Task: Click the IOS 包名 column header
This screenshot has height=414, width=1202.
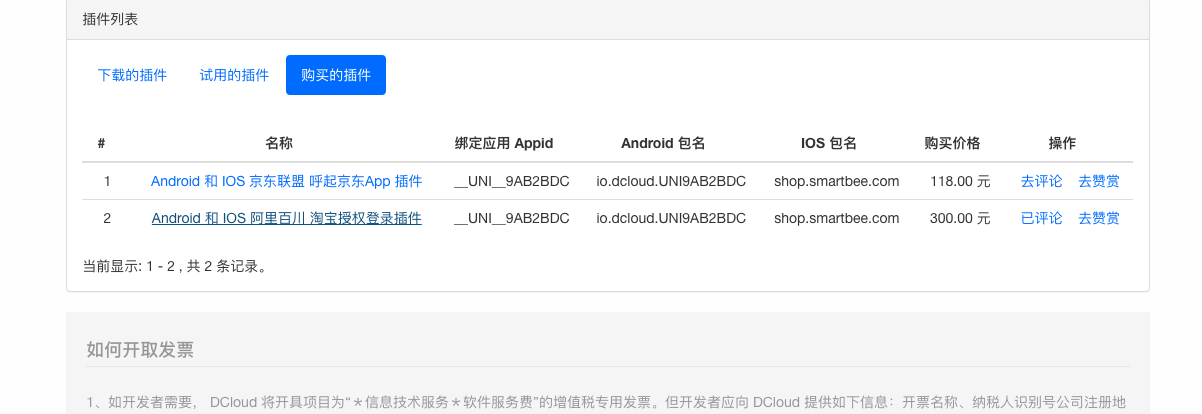Action: point(829,143)
